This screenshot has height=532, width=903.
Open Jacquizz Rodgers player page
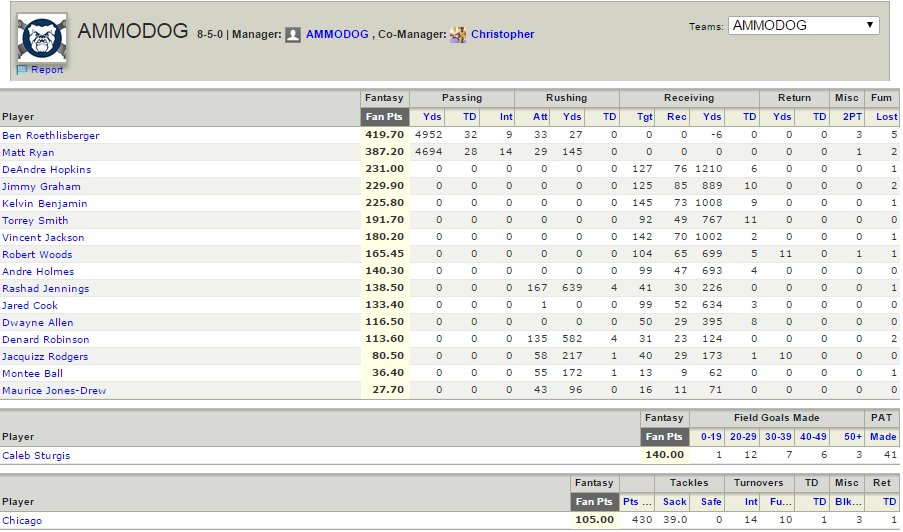coord(45,356)
